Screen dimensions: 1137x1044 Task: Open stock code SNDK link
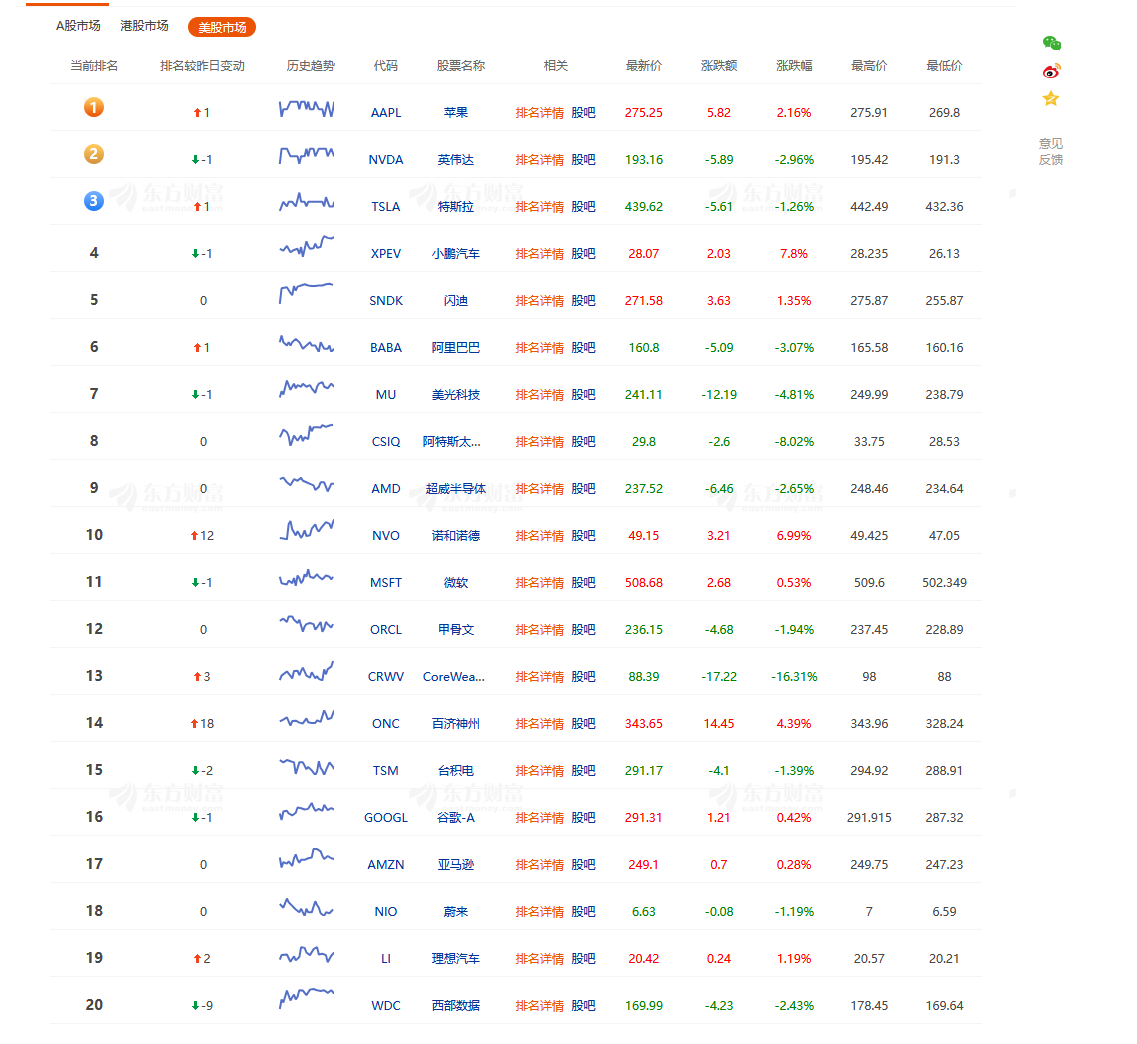point(386,301)
